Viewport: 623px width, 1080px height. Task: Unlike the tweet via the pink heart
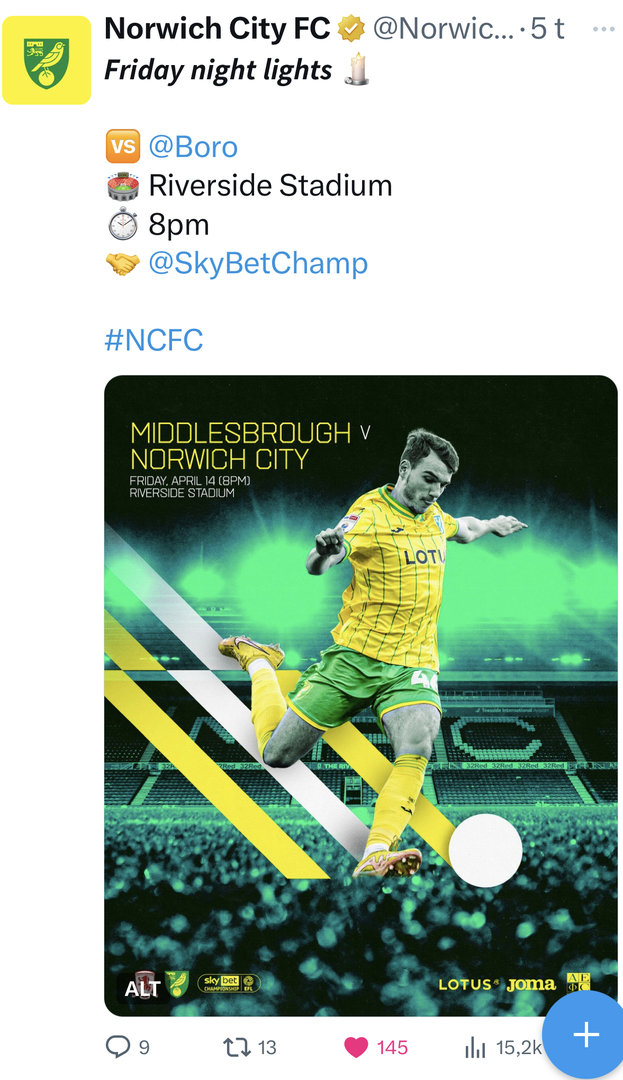click(356, 1047)
